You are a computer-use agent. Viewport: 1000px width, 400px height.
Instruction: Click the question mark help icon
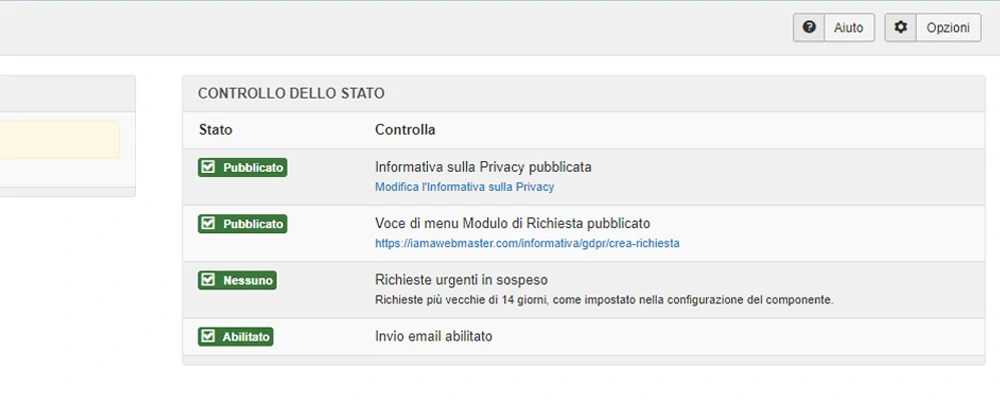[x=809, y=28]
